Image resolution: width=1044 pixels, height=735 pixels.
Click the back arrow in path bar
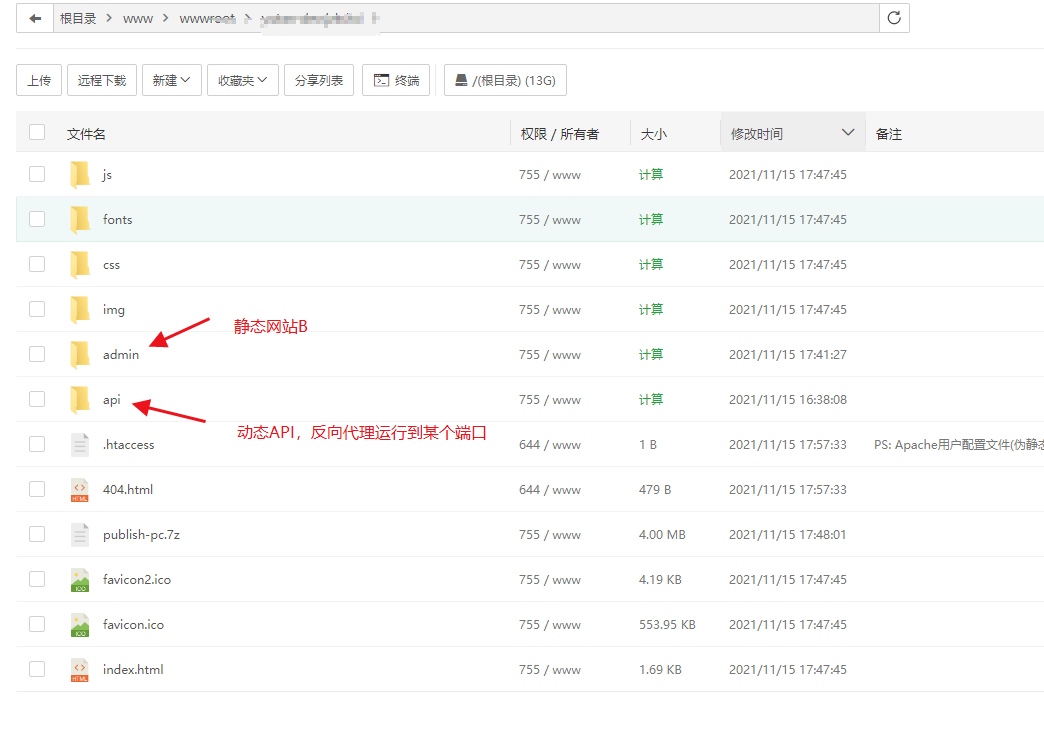(35, 19)
